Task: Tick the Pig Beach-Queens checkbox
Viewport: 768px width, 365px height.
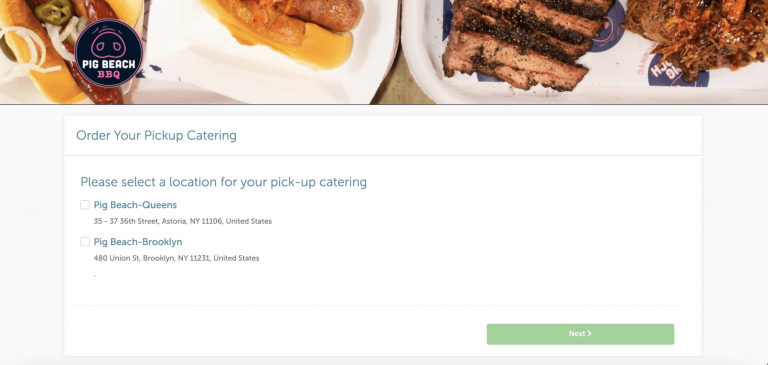Action: [x=85, y=205]
